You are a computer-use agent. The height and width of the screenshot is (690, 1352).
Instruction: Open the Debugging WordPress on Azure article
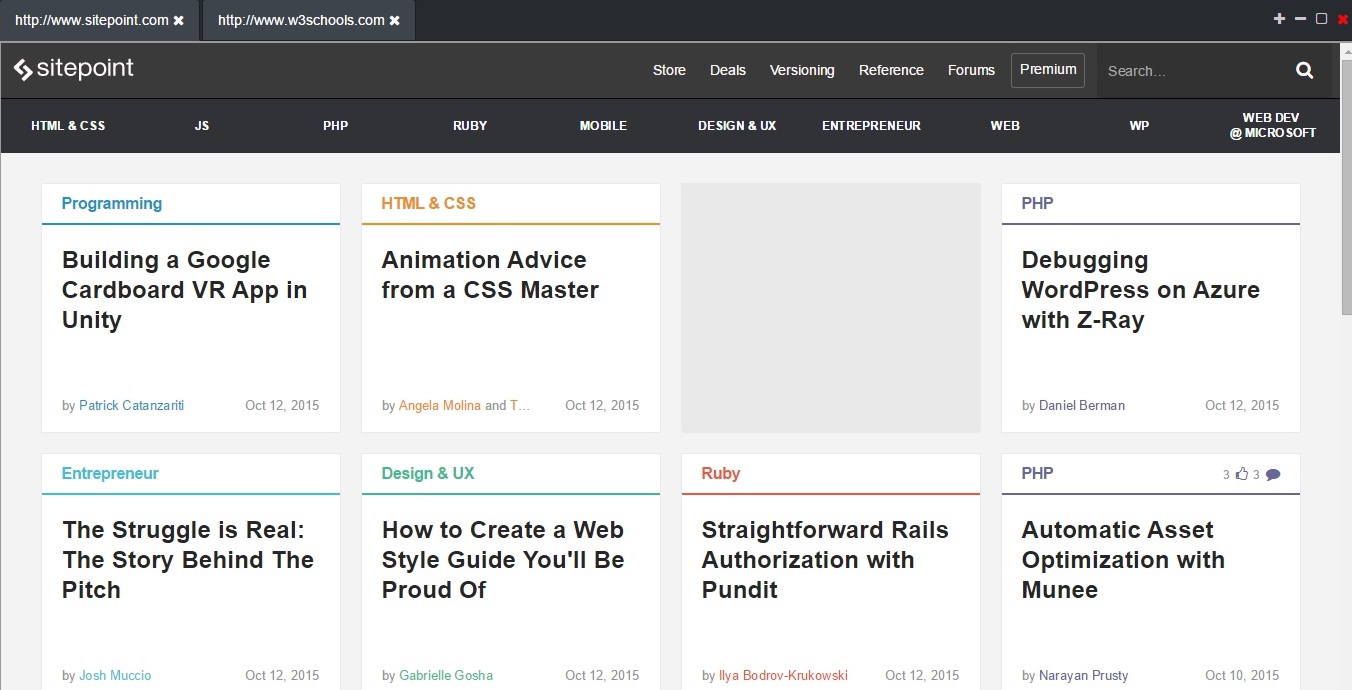[1140, 289]
